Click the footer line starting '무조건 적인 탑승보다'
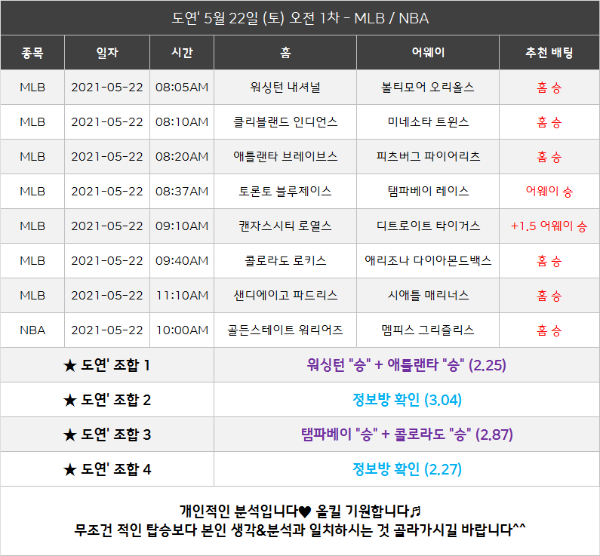This screenshot has height=556, width=600. [x=300, y=530]
